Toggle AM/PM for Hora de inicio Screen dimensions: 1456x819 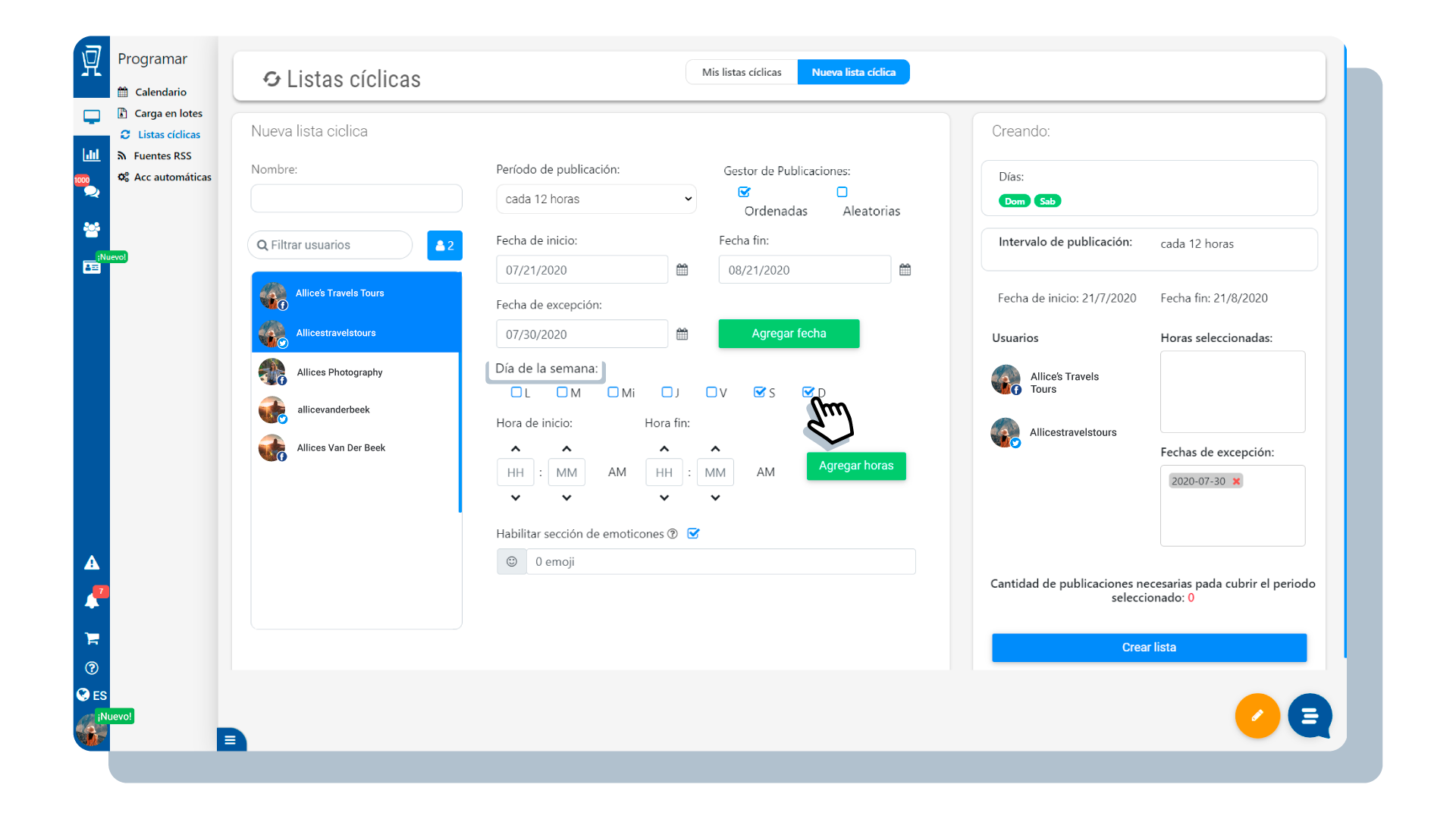point(617,472)
